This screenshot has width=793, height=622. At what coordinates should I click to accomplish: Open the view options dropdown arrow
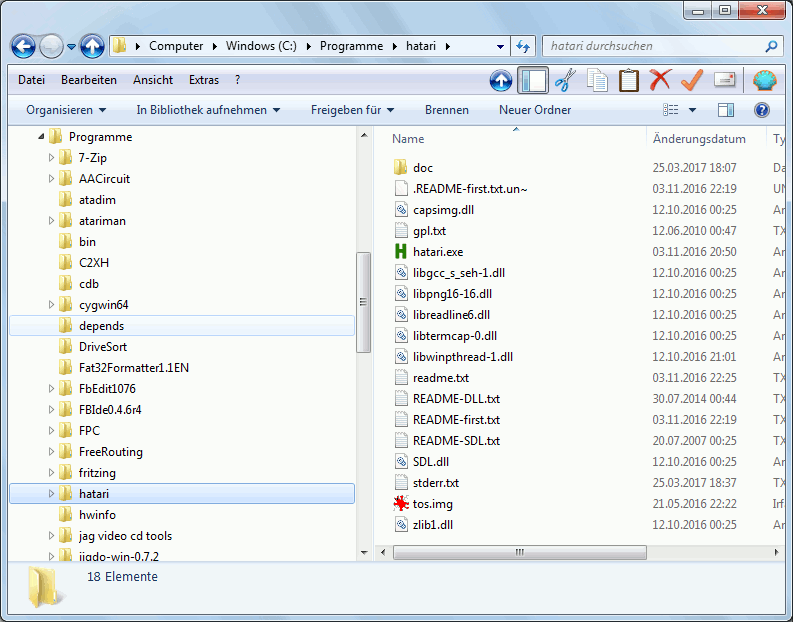coord(692,110)
